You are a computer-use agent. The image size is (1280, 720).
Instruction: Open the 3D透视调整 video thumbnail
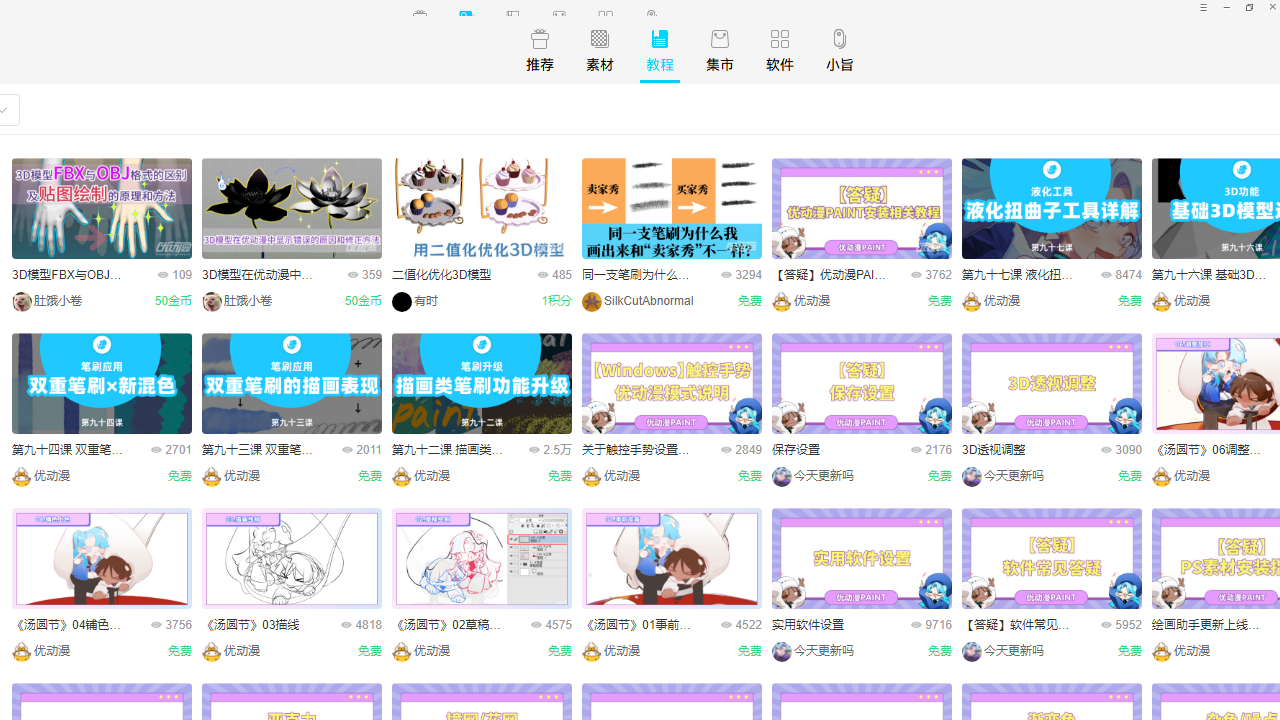point(1051,383)
